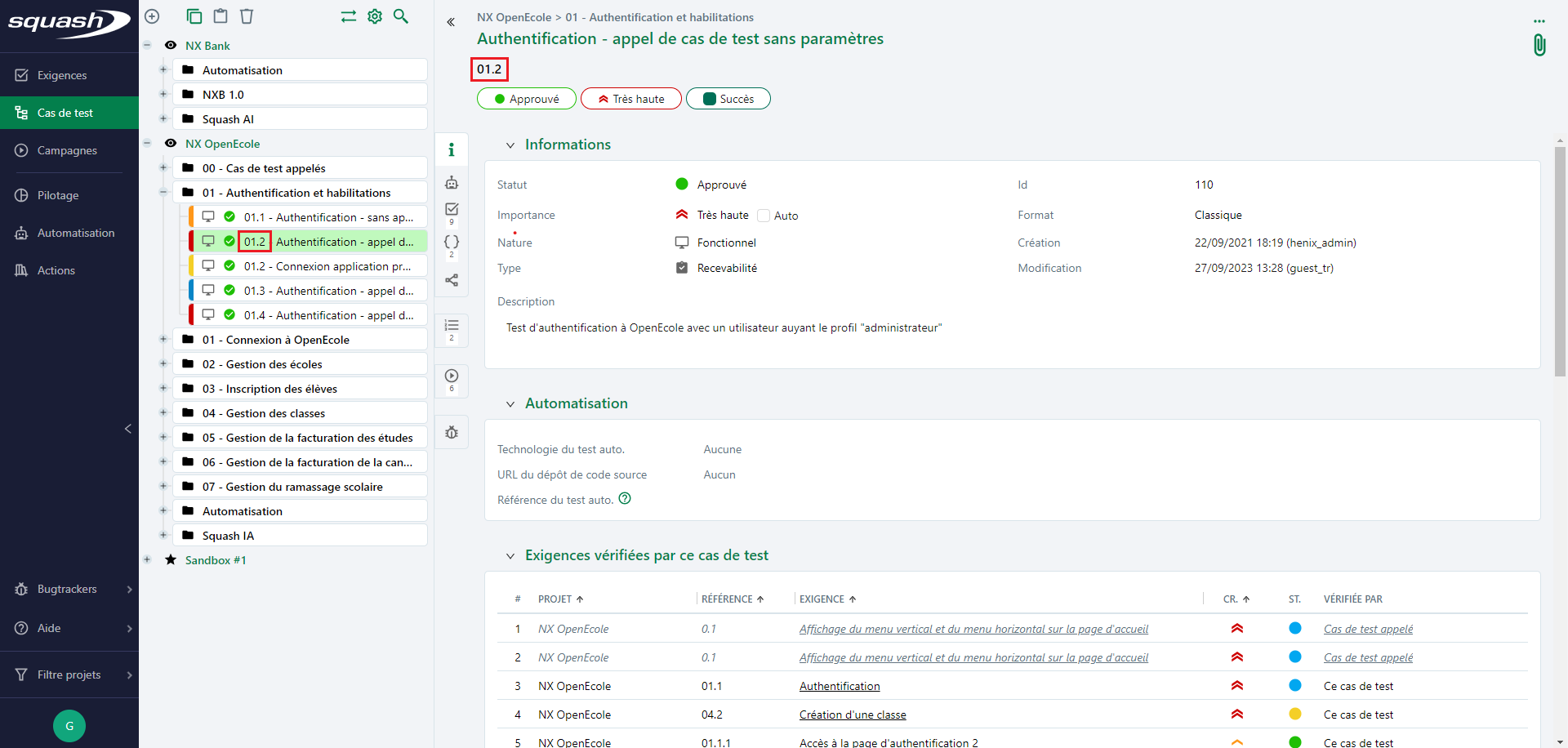1568x748 pixels.
Task: Open settings via the gear icon
Action: tap(375, 16)
